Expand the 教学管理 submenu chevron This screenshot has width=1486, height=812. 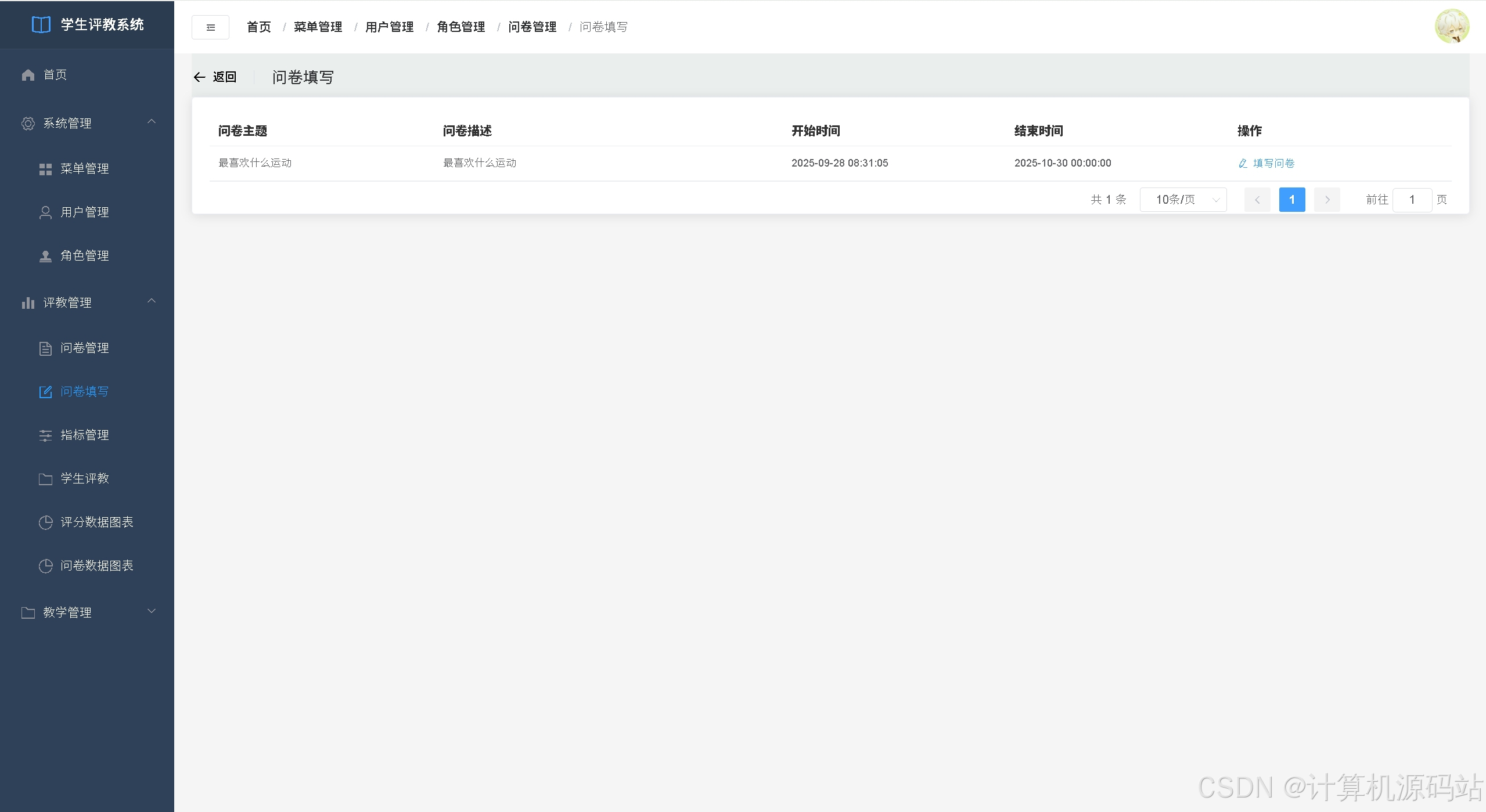point(152,611)
